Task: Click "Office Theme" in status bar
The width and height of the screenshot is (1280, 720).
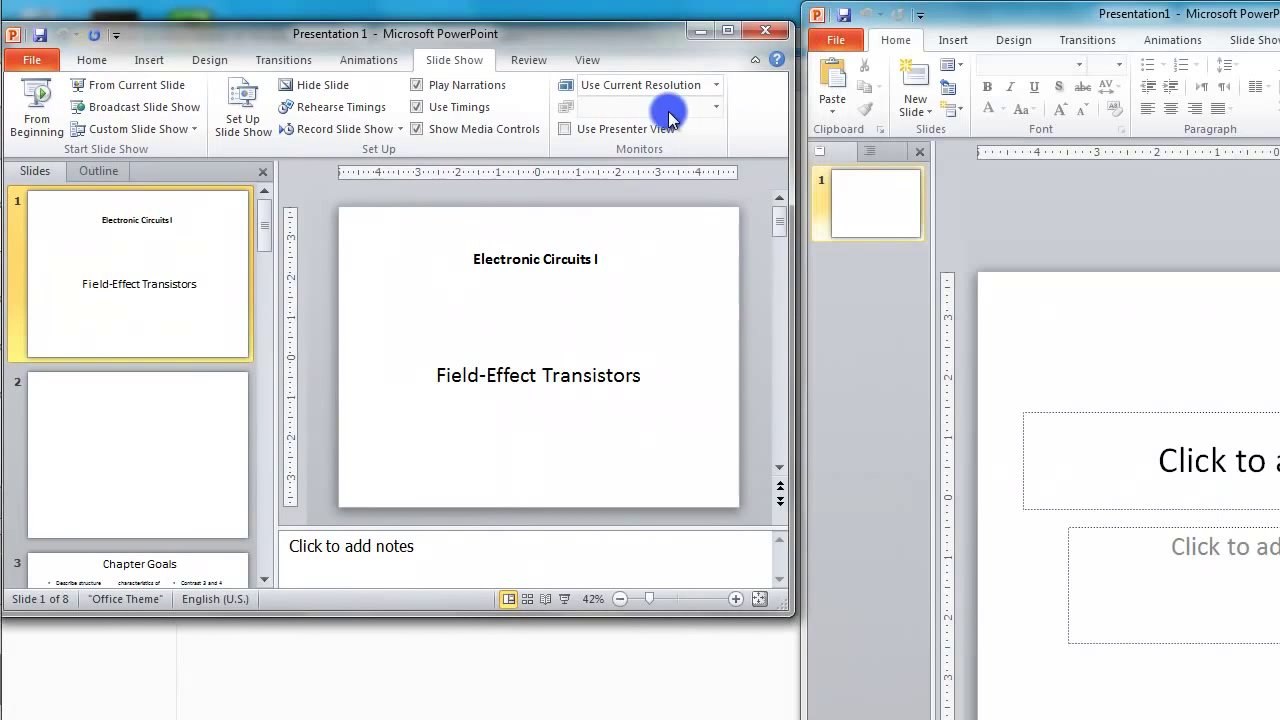Action: tap(125, 599)
